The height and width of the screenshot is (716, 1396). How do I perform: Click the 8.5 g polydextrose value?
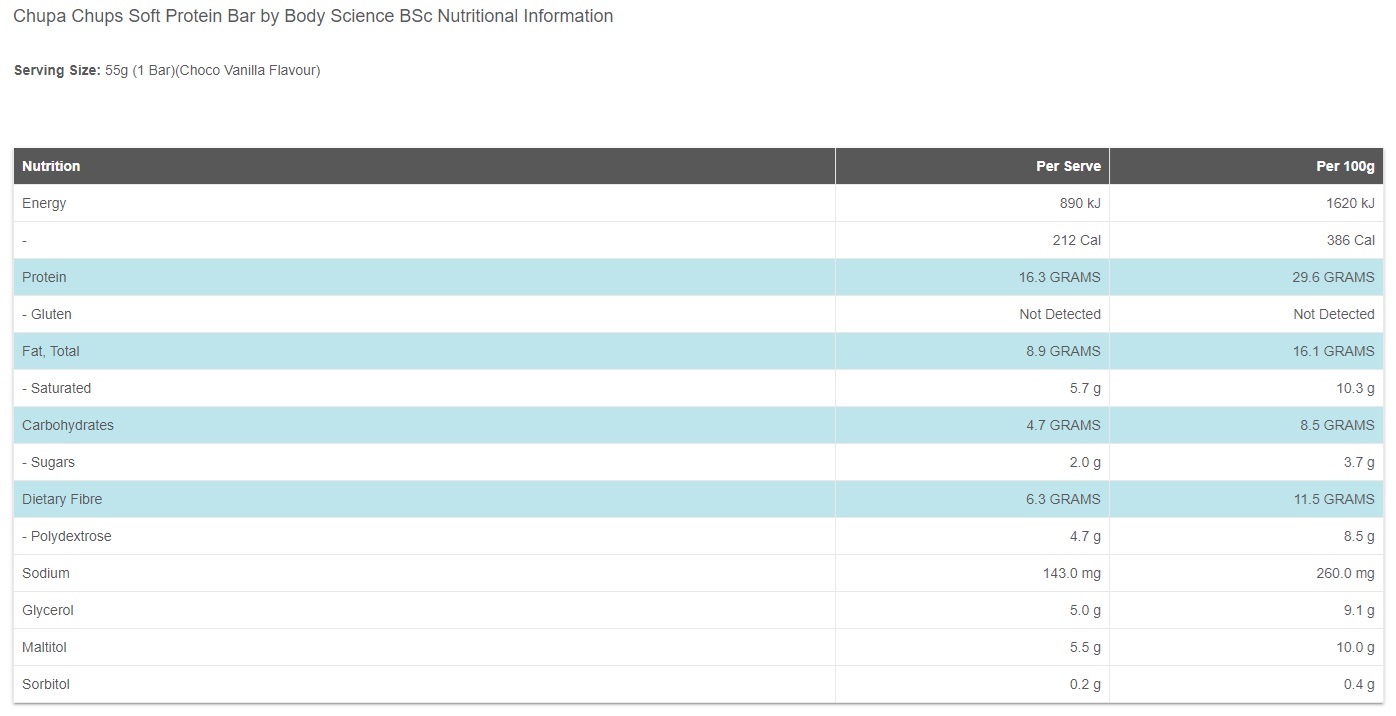(1359, 536)
